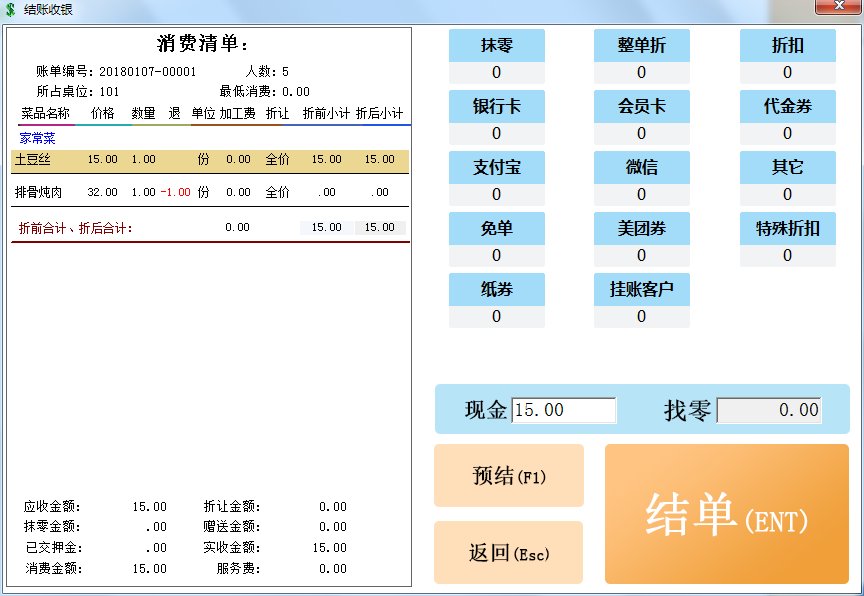Click 挂账客户 credit account button

(x=641, y=290)
